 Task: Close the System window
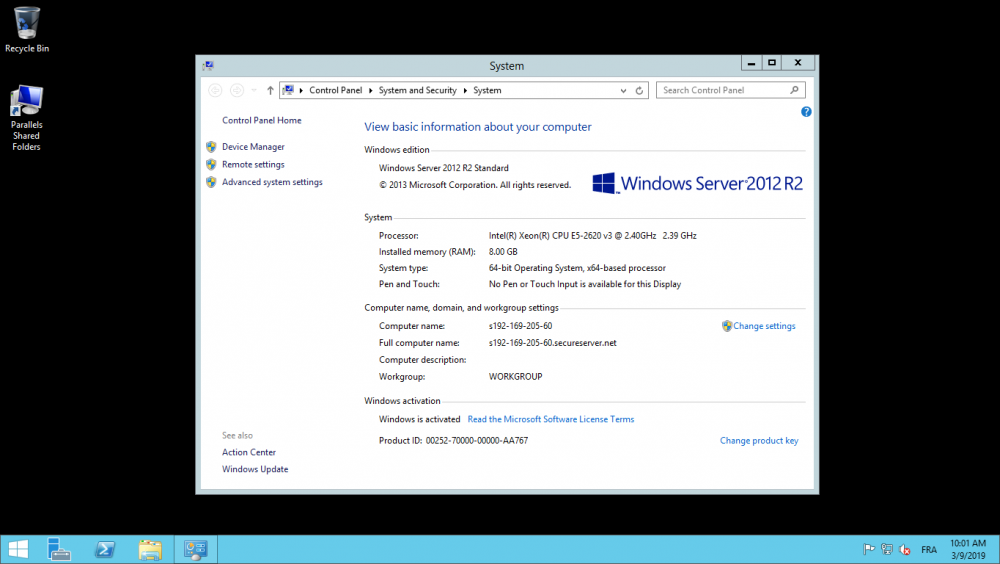pos(798,63)
